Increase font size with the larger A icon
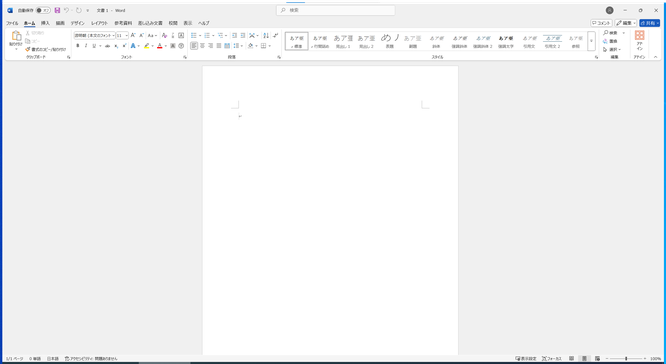 (x=133, y=36)
